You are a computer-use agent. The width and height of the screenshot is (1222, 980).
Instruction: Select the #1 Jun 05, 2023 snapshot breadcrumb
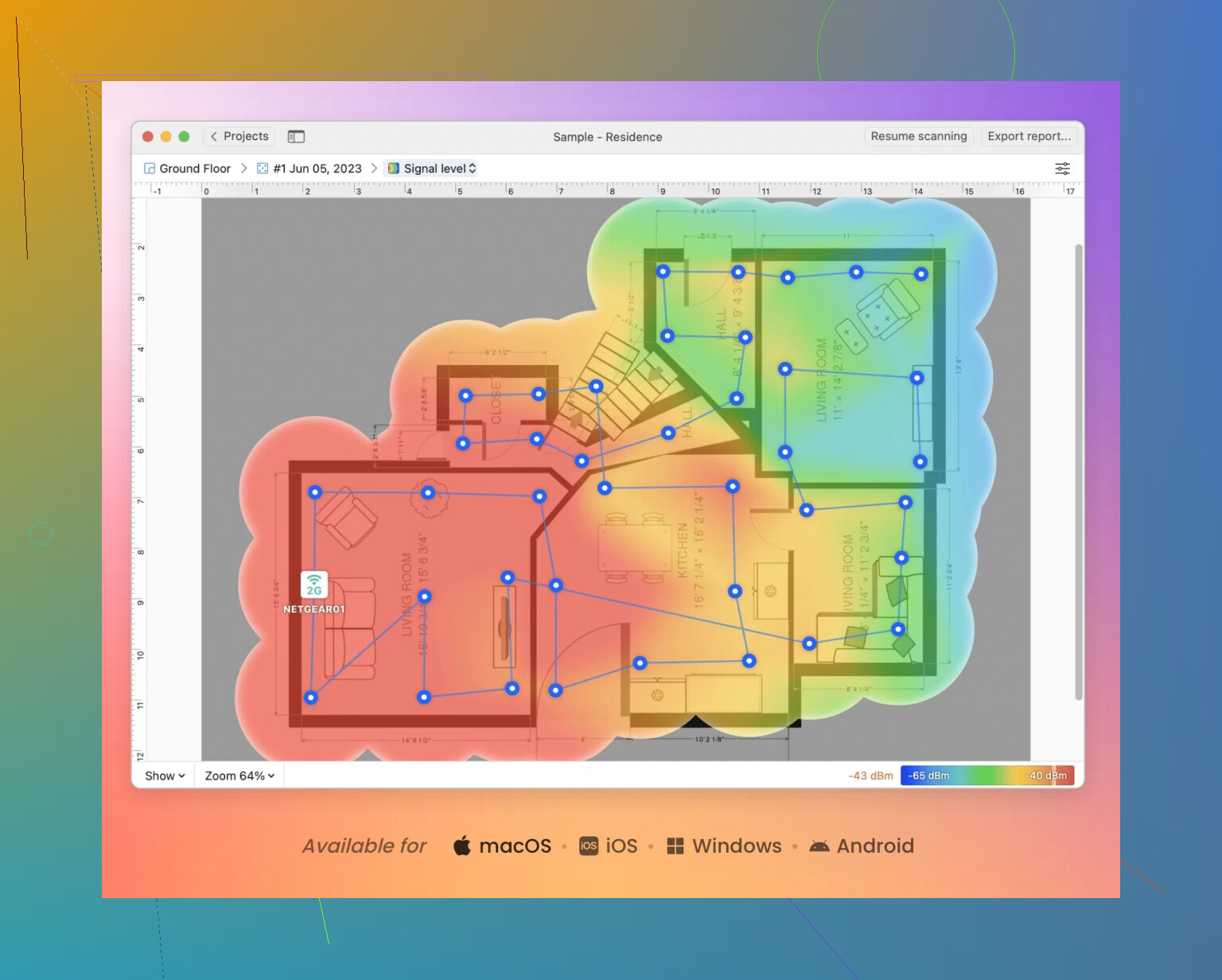pyautogui.click(x=317, y=169)
